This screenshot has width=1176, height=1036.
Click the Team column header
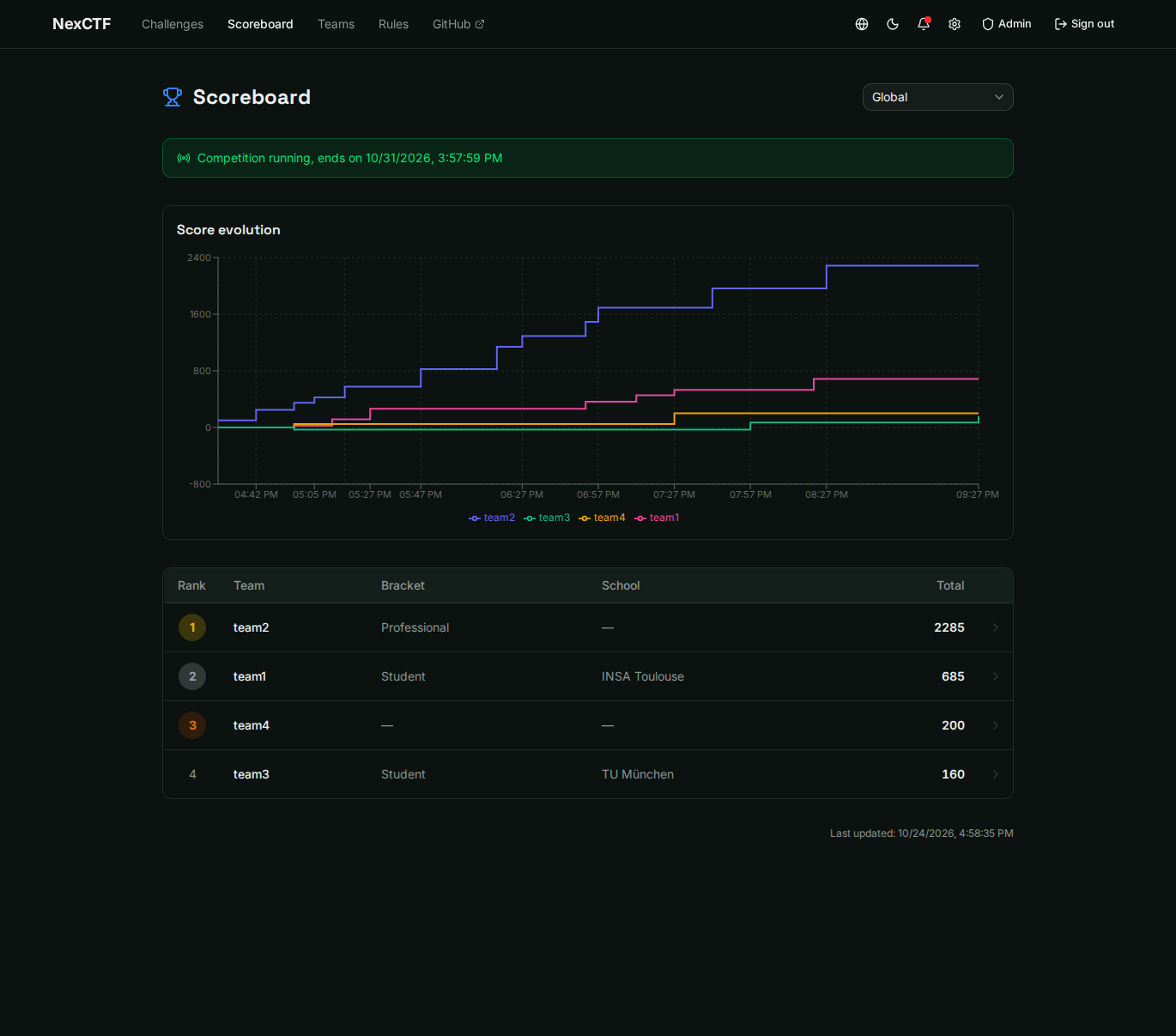click(x=249, y=585)
